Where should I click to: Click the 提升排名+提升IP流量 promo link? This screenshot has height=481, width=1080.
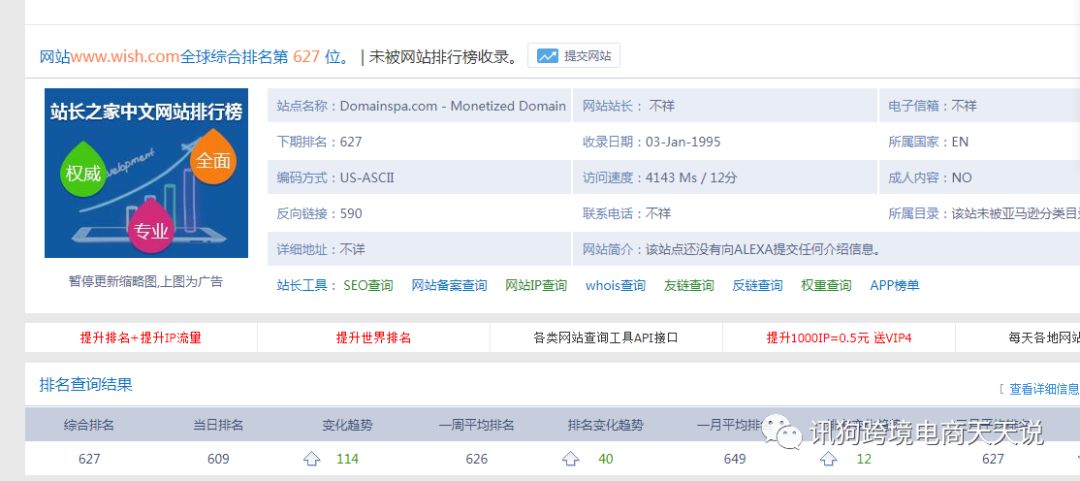(x=141, y=338)
